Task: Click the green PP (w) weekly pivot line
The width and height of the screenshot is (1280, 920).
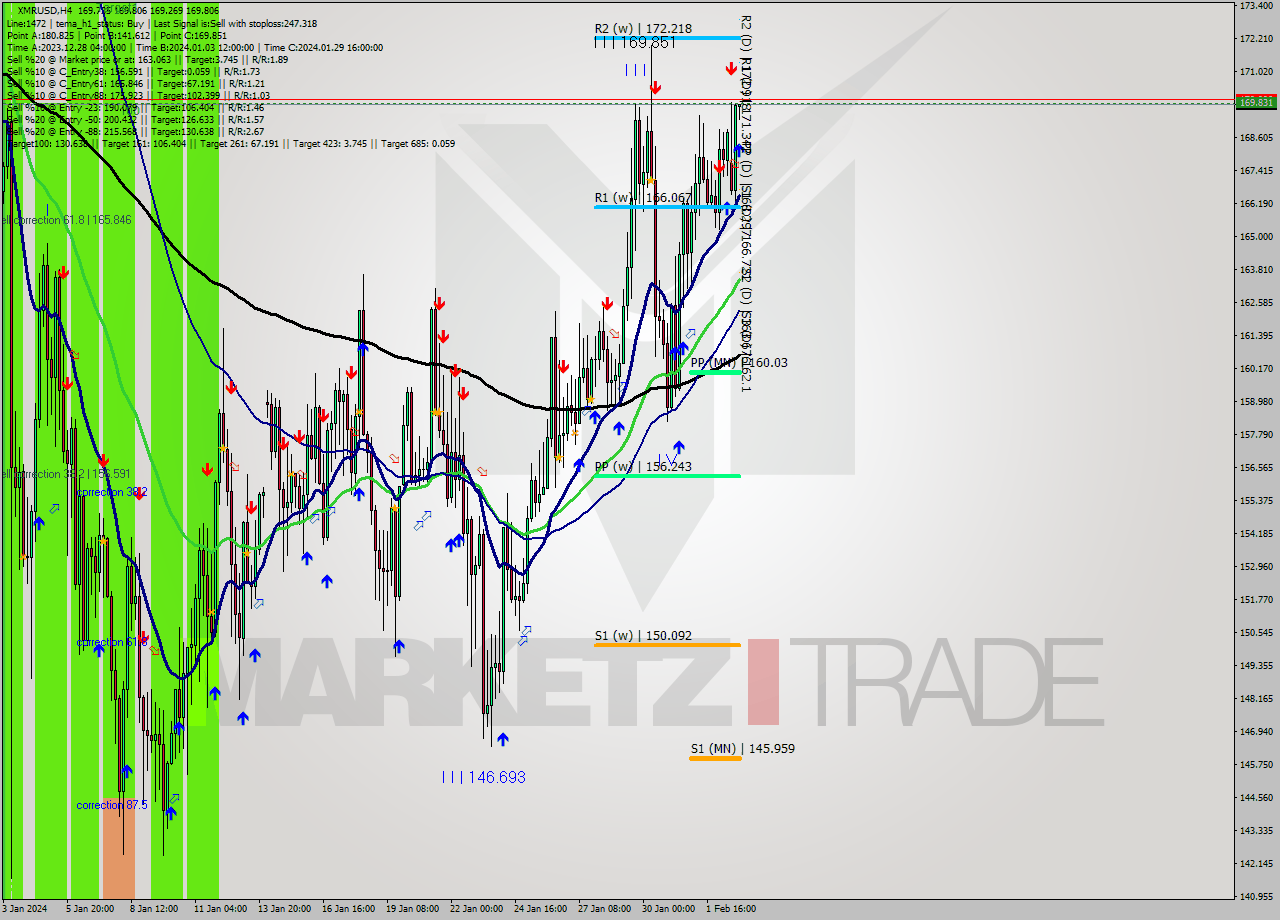Action: (x=667, y=476)
